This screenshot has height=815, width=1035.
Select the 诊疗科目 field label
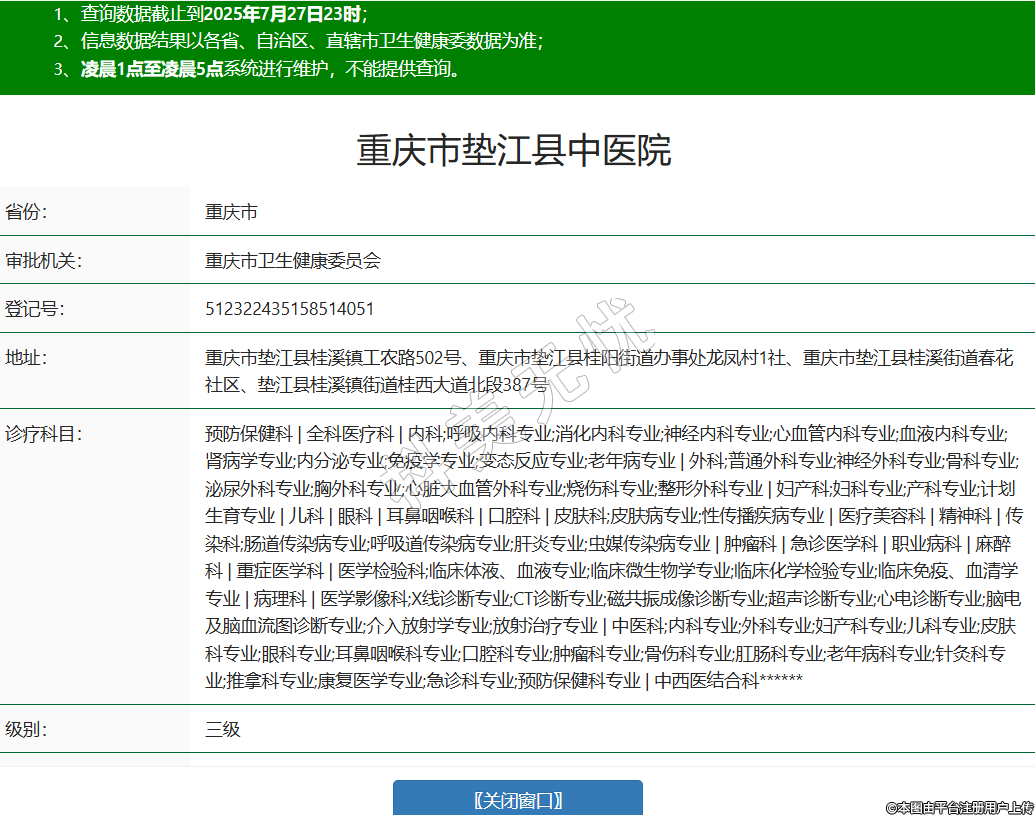click(43, 434)
